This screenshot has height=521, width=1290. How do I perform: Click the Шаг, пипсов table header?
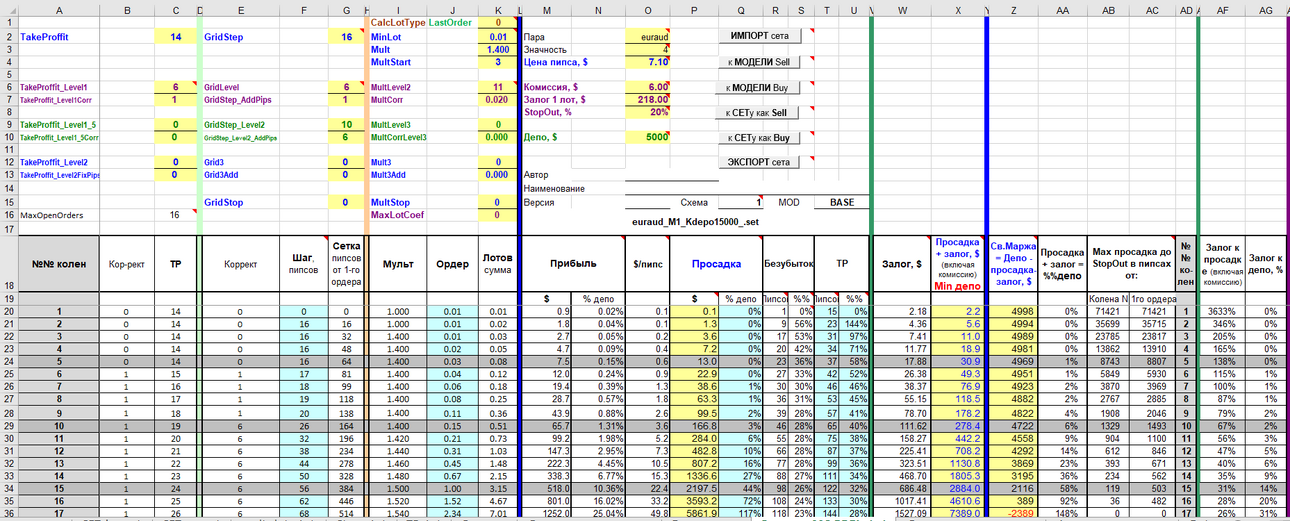pos(305,264)
